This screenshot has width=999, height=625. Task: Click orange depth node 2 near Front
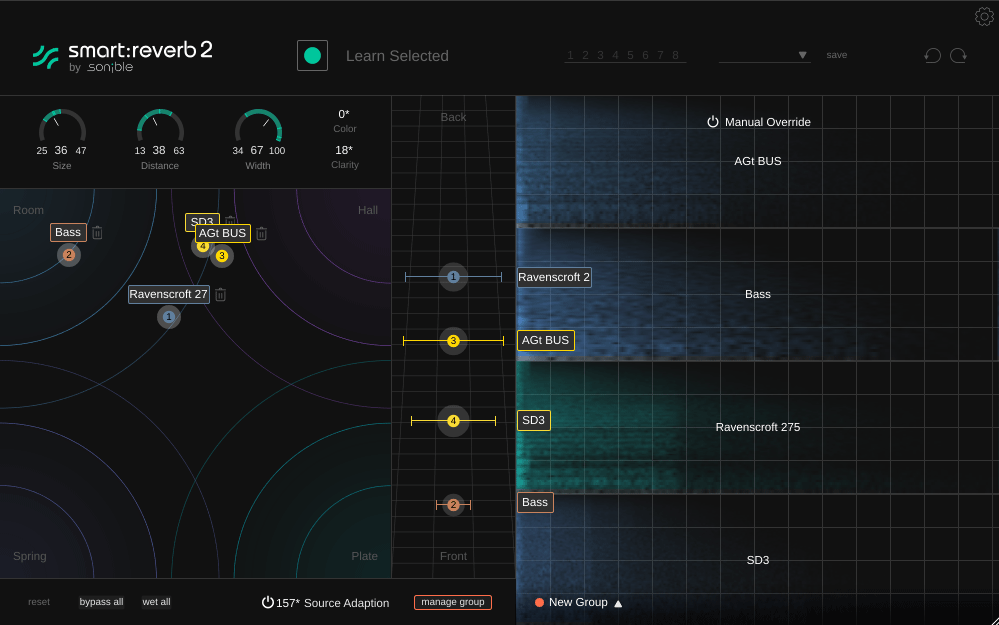(x=453, y=505)
